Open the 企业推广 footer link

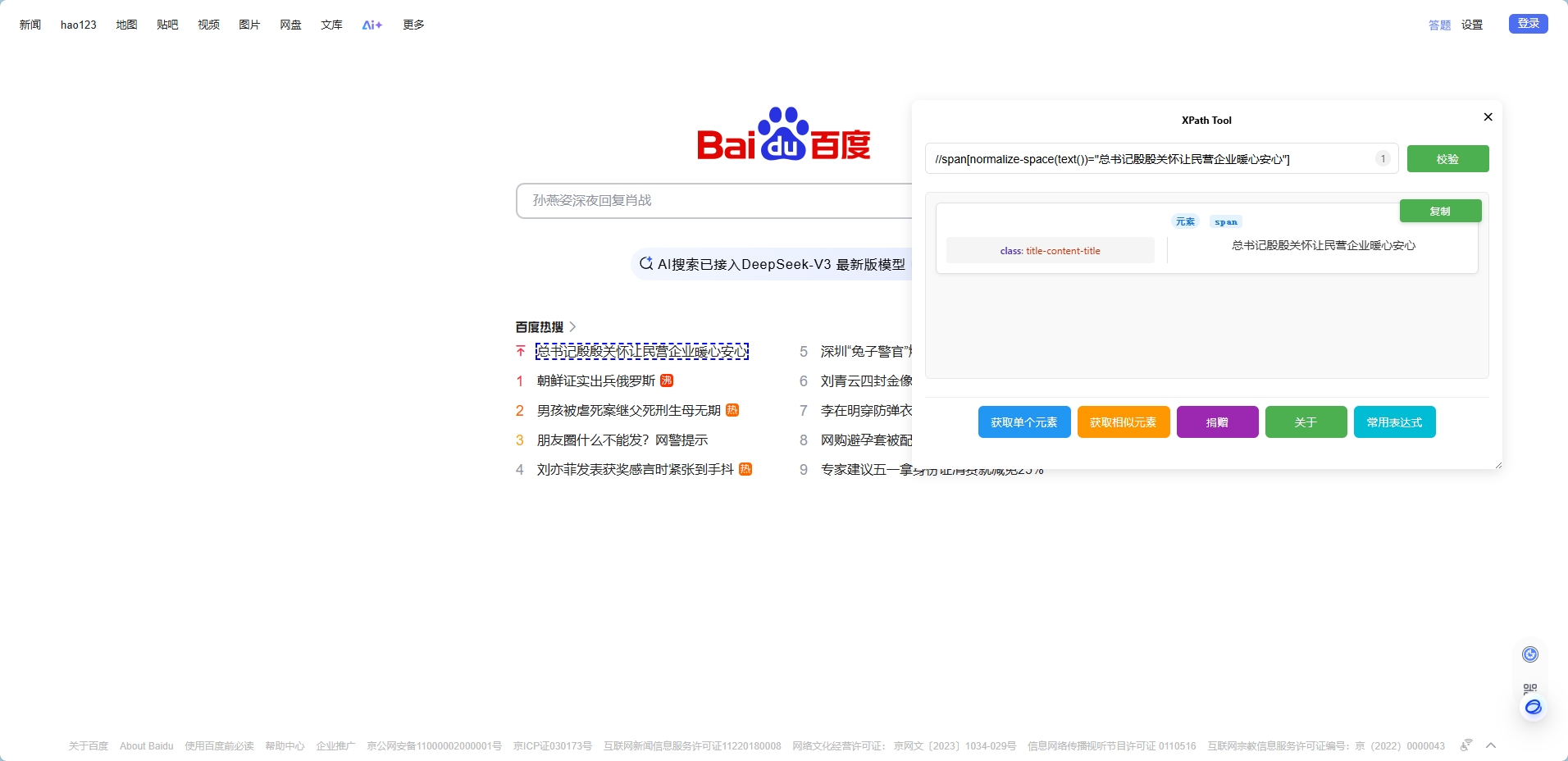(335, 746)
